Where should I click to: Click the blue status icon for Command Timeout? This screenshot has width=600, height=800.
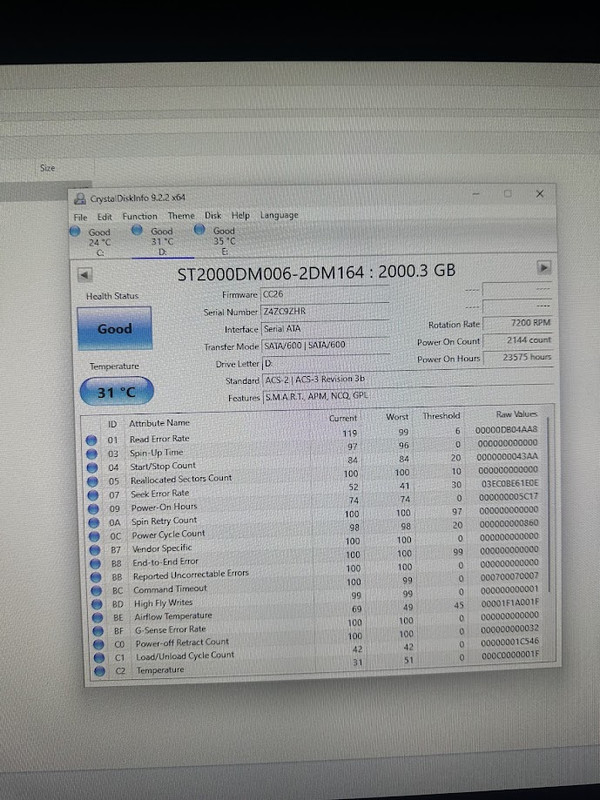96,590
